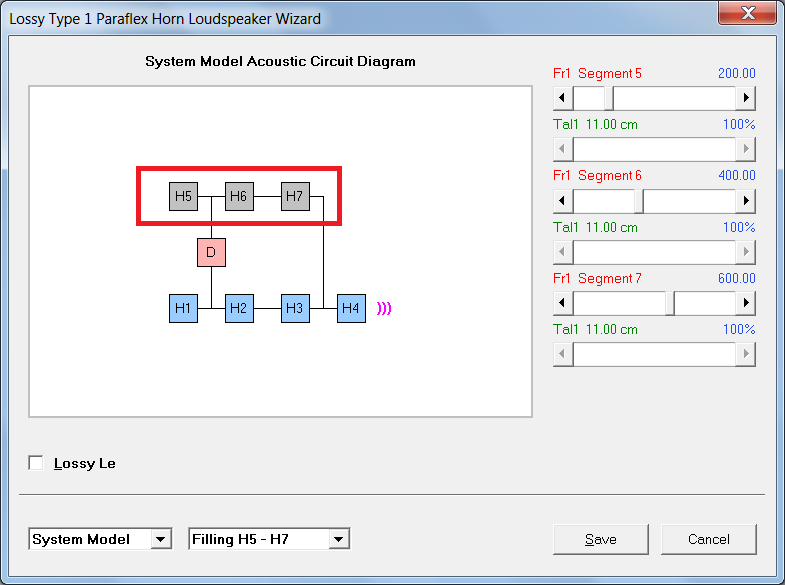The image size is (785, 585).
Task: Click the Fr1 Segment 7 label
Action: [x=597, y=278]
